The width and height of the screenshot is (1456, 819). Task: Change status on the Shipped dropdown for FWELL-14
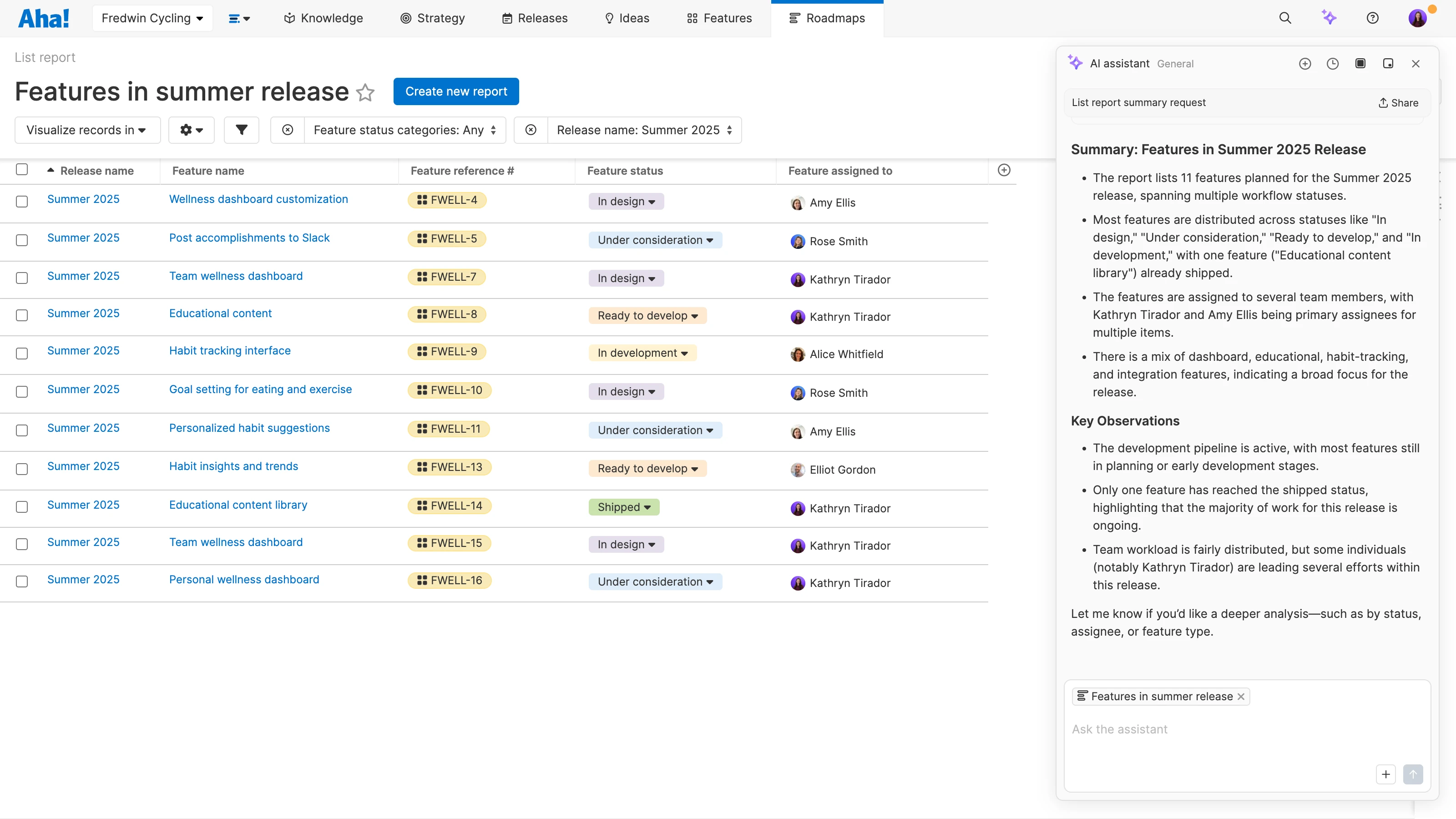pyautogui.click(x=623, y=507)
